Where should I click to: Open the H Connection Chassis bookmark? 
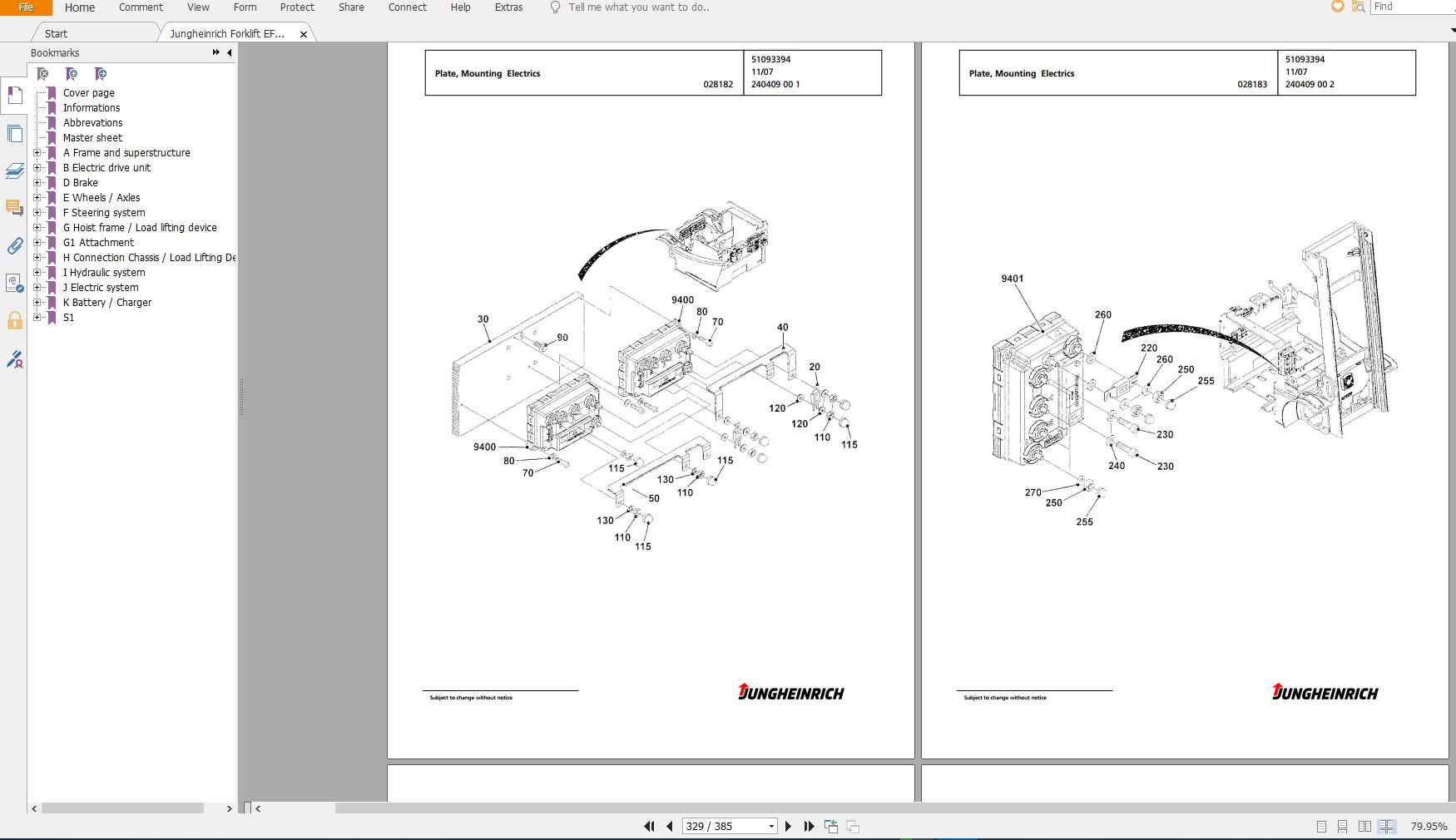(149, 258)
